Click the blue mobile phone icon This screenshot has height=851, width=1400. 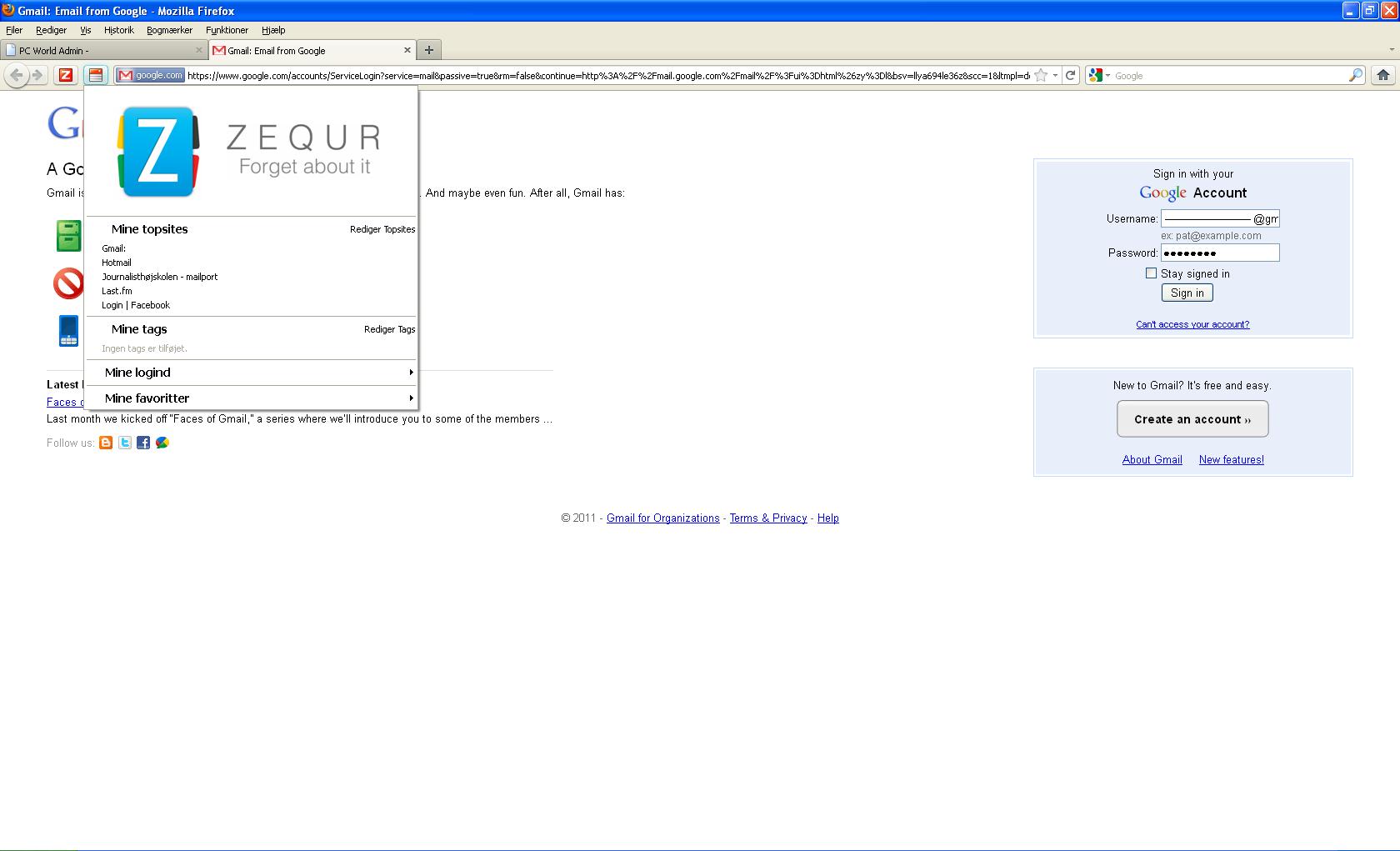(68, 330)
